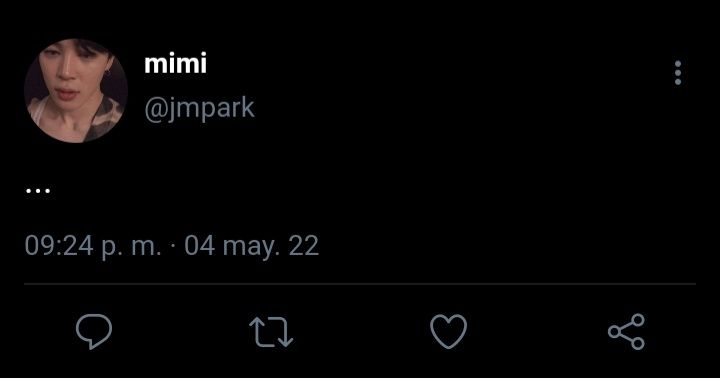720x378 pixels.
Task: Reply to the tweet using the speech bubble icon
Action: click(94, 331)
